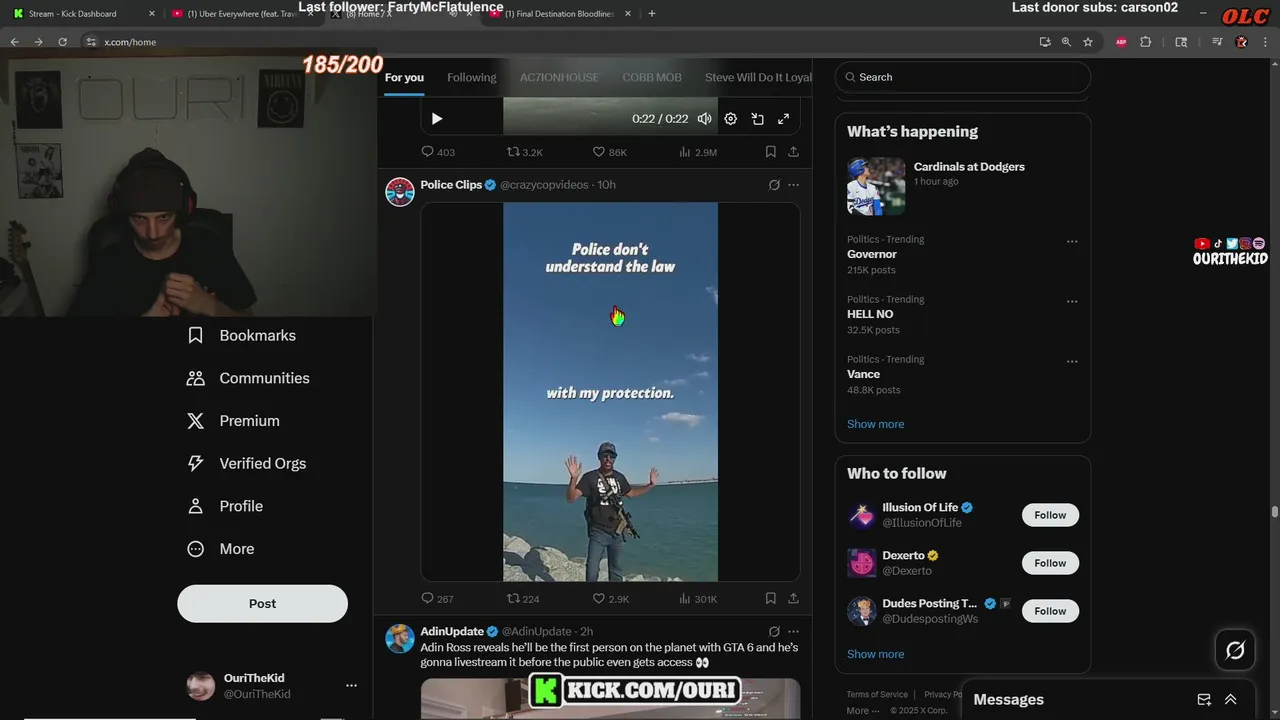Follow Dexerto

1050,563
